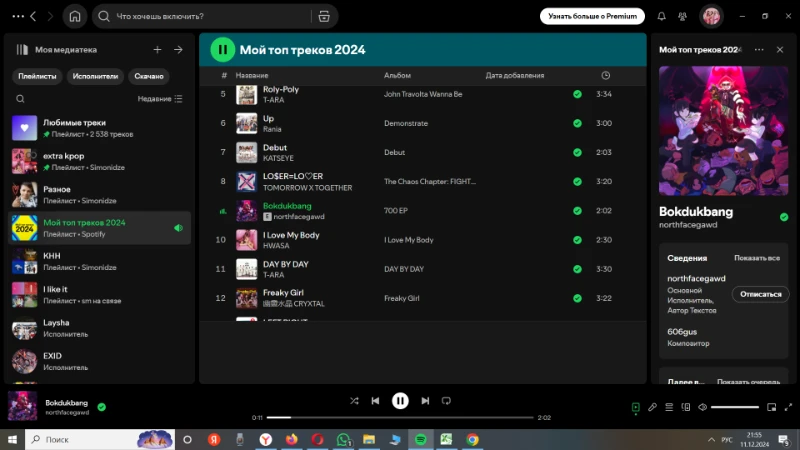Toggle repeat mode
Viewport: 800px width, 450px height.
click(446, 401)
